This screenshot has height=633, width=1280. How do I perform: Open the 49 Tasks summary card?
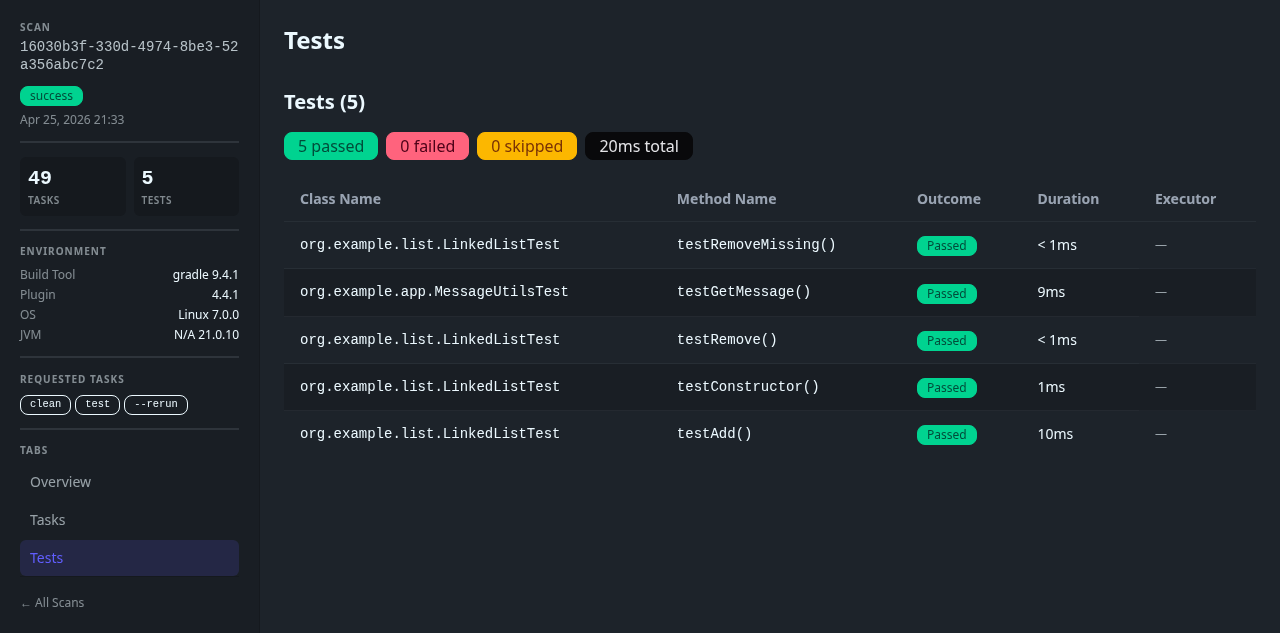pyautogui.click(x=72, y=186)
